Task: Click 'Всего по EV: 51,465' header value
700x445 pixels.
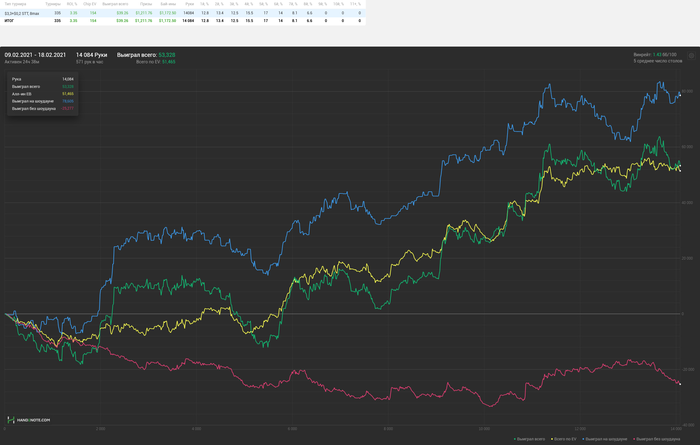Action: [x=156, y=62]
